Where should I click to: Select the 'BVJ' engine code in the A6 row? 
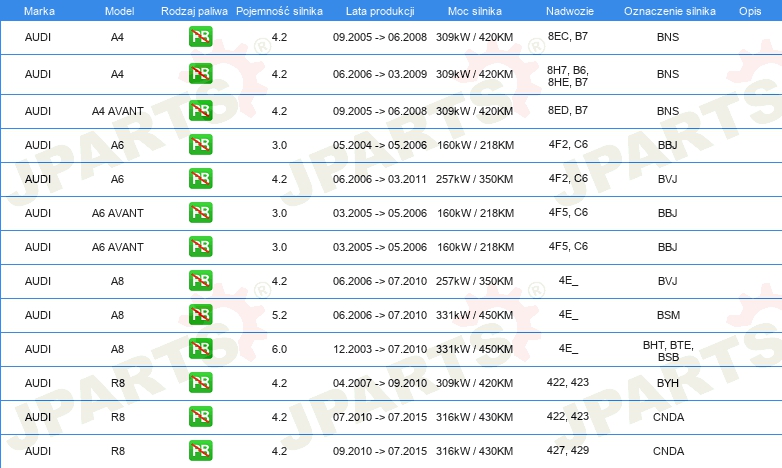(x=667, y=179)
